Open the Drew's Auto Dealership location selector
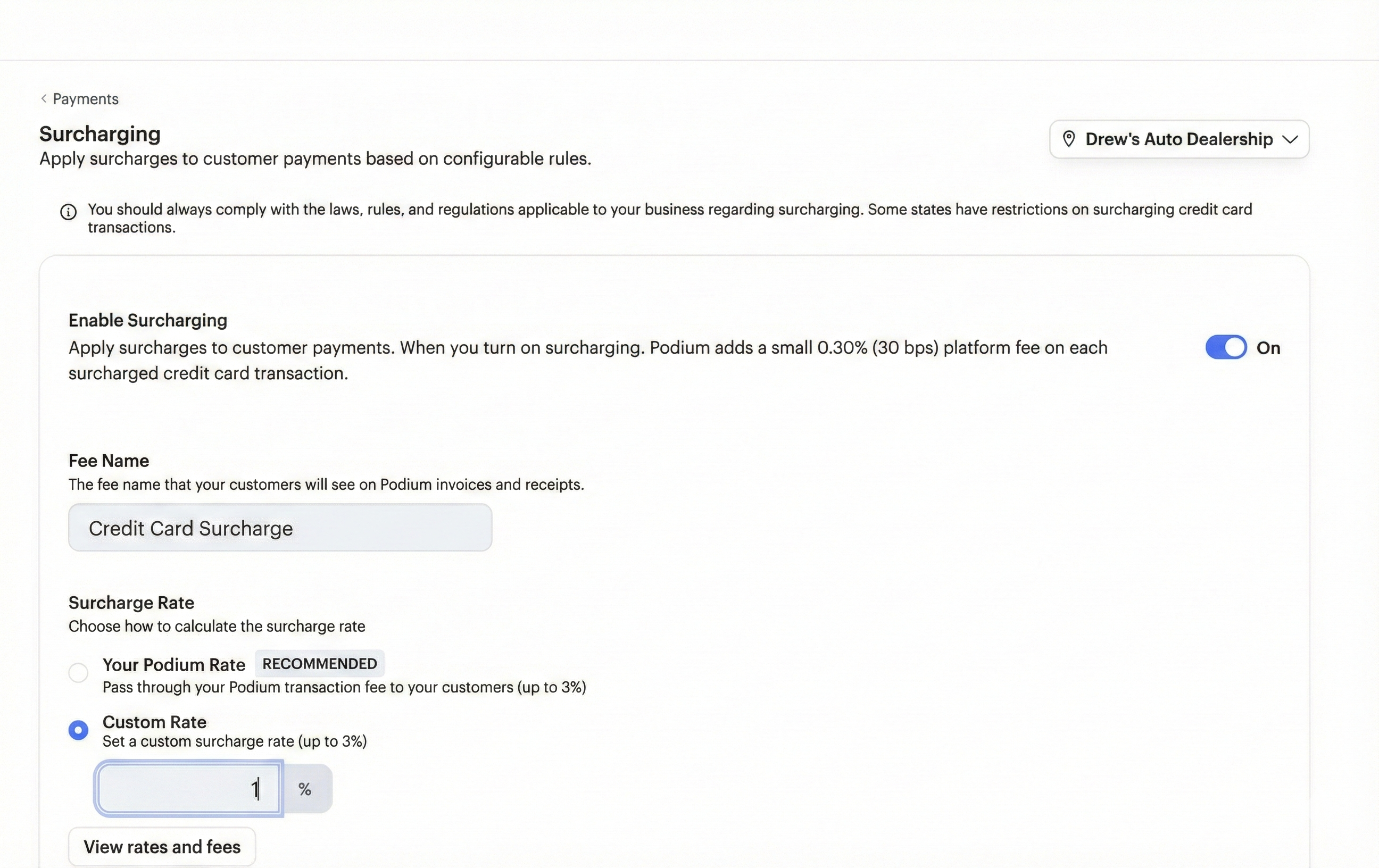Viewport: 1379px width, 868px height. (1178, 139)
